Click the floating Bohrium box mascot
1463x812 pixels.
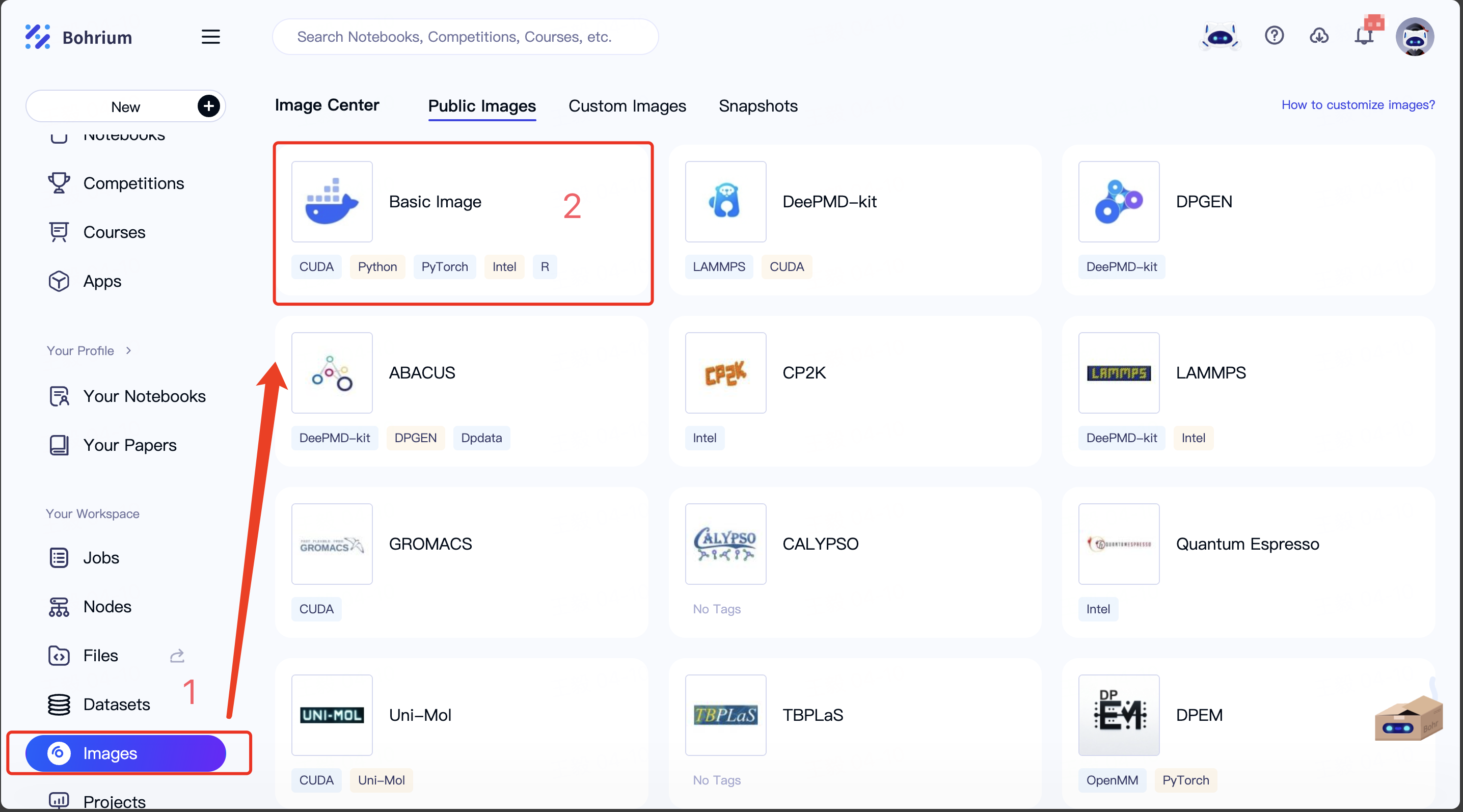click(x=1408, y=718)
